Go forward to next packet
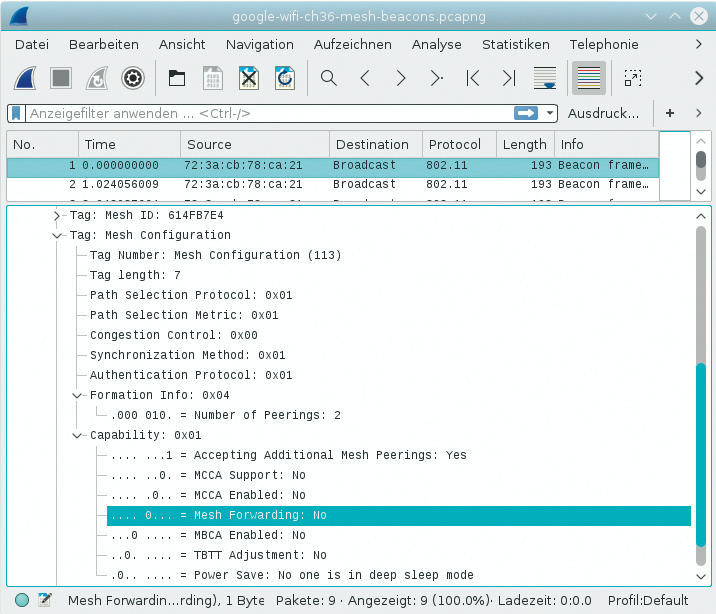716x614 pixels. 400,78
